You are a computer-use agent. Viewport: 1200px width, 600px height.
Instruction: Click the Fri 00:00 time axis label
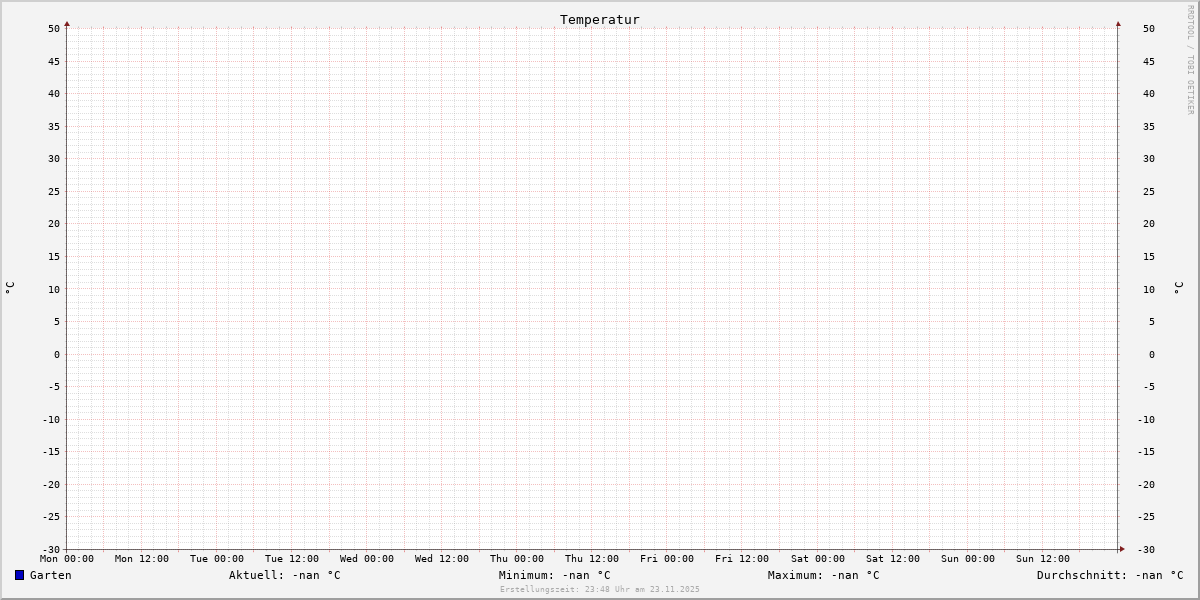click(x=667, y=559)
